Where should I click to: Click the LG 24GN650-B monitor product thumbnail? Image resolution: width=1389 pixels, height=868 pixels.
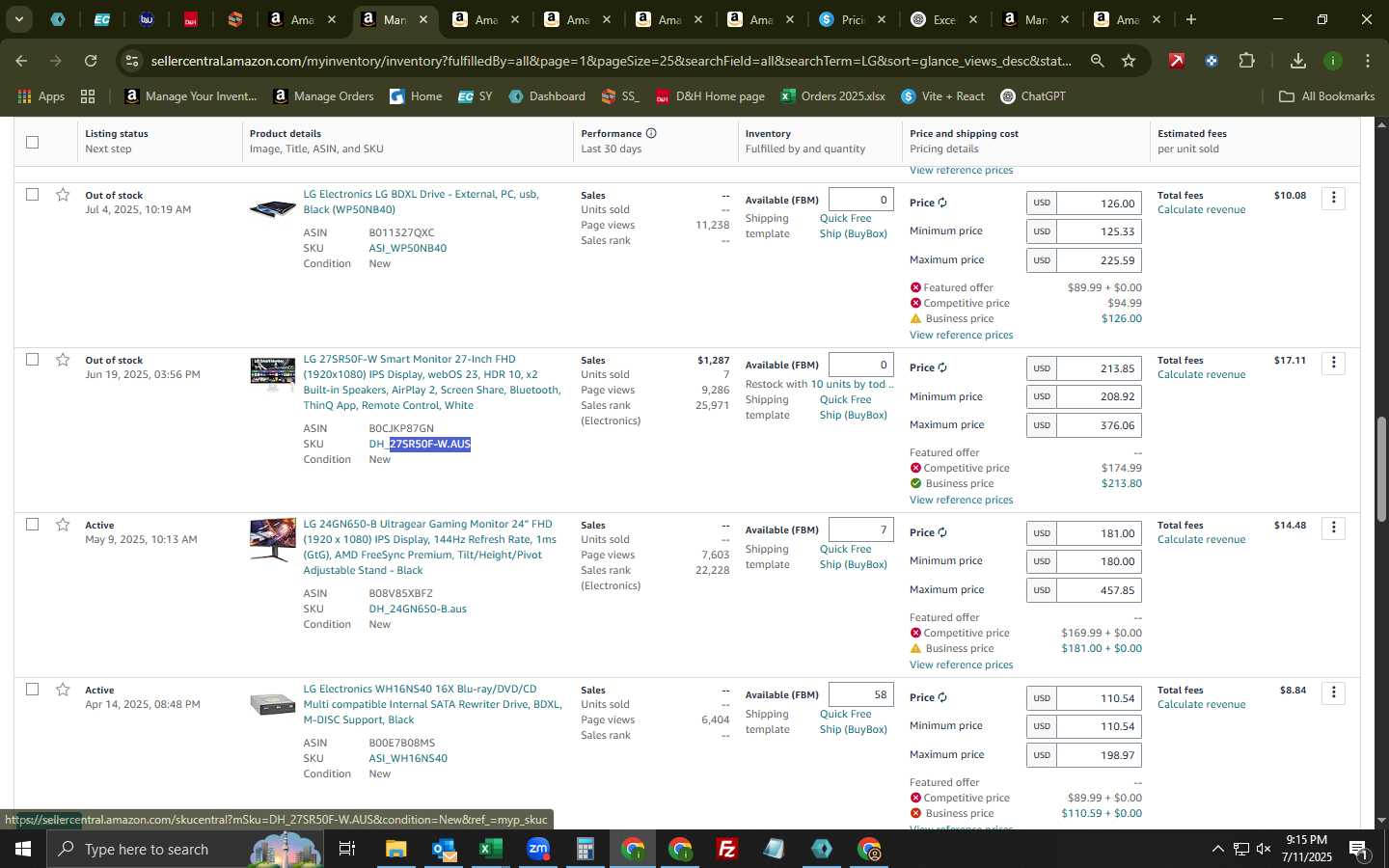point(273,540)
